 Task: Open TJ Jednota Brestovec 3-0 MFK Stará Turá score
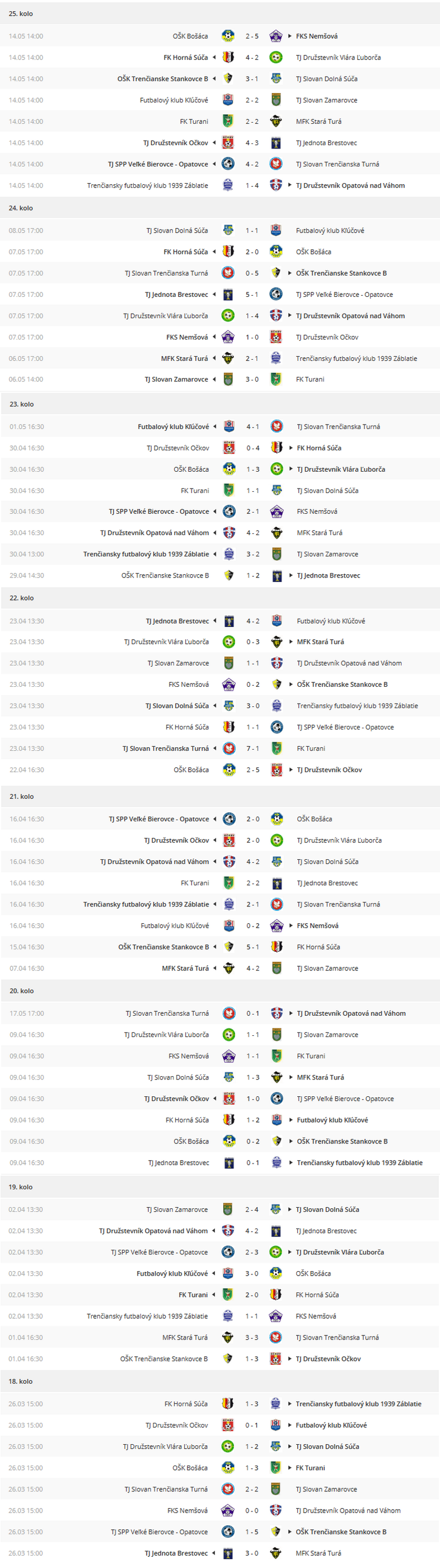pyautogui.click(x=252, y=1553)
